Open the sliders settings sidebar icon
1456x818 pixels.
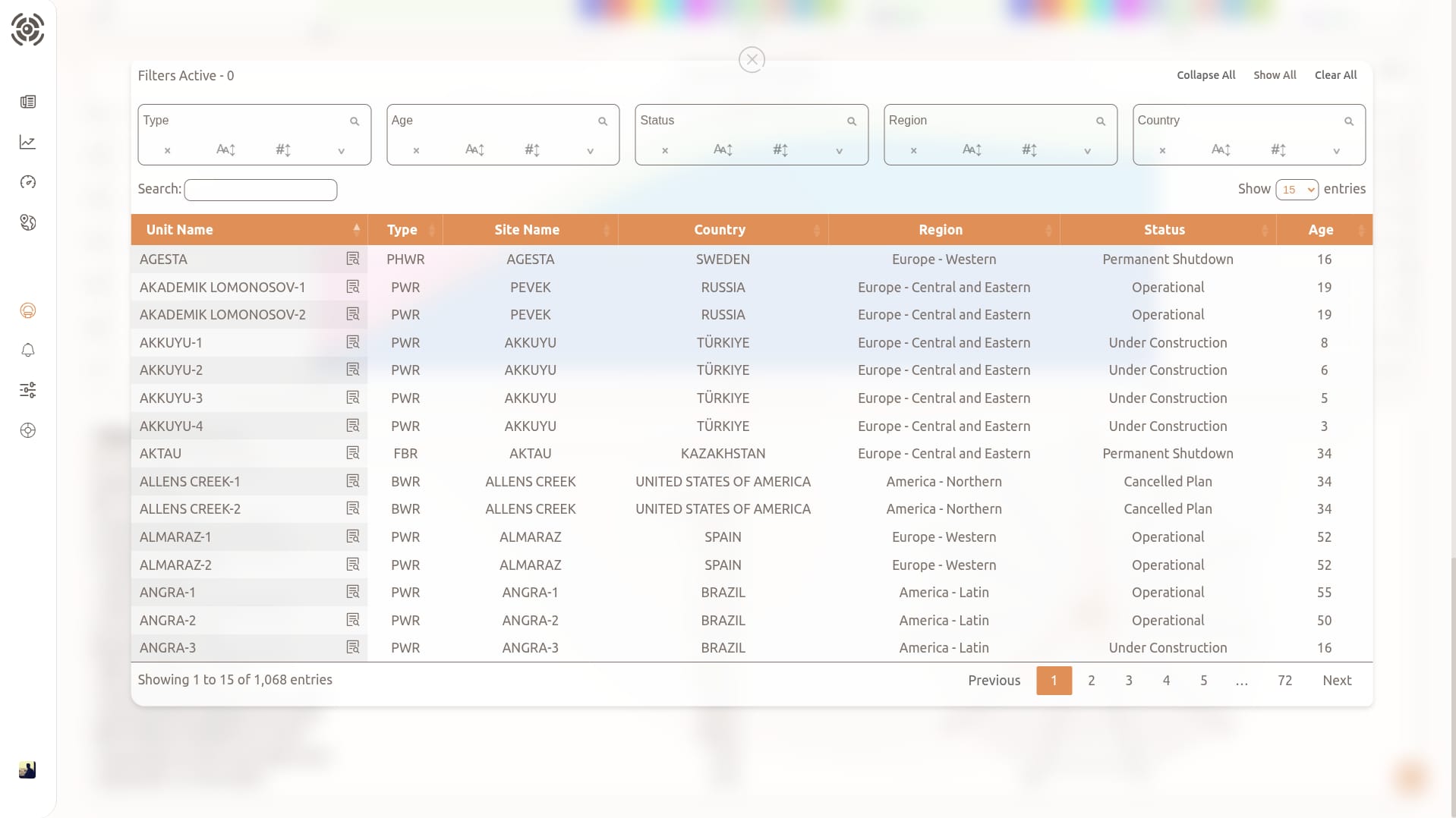click(x=28, y=390)
